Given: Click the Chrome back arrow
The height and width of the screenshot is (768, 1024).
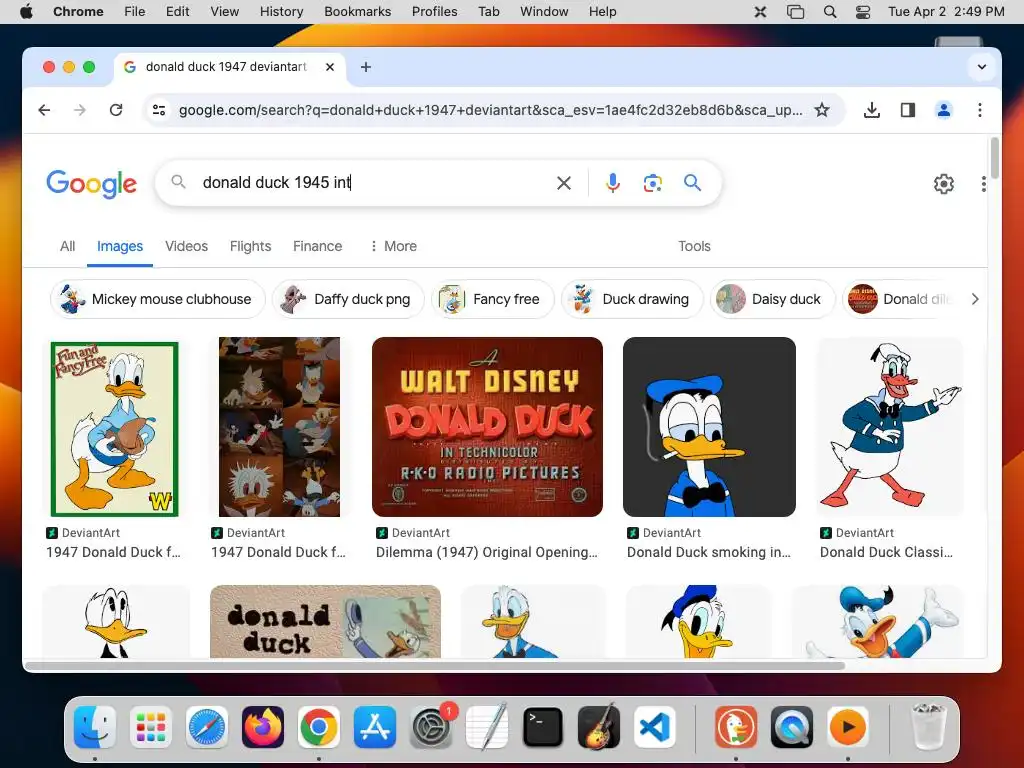Looking at the screenshot, I should 44,110.
